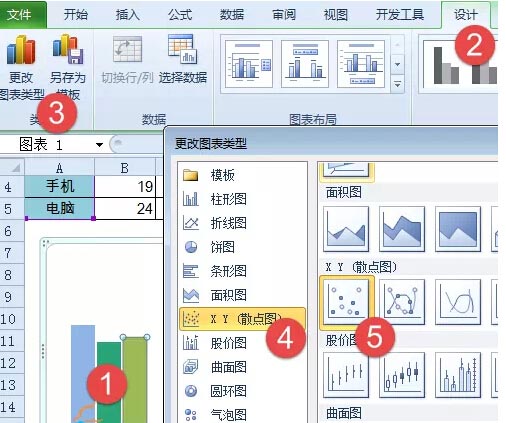The image size is (506, 423).
Task: Select scatter with smooth lines subtype
Action: tap(458, 302)
